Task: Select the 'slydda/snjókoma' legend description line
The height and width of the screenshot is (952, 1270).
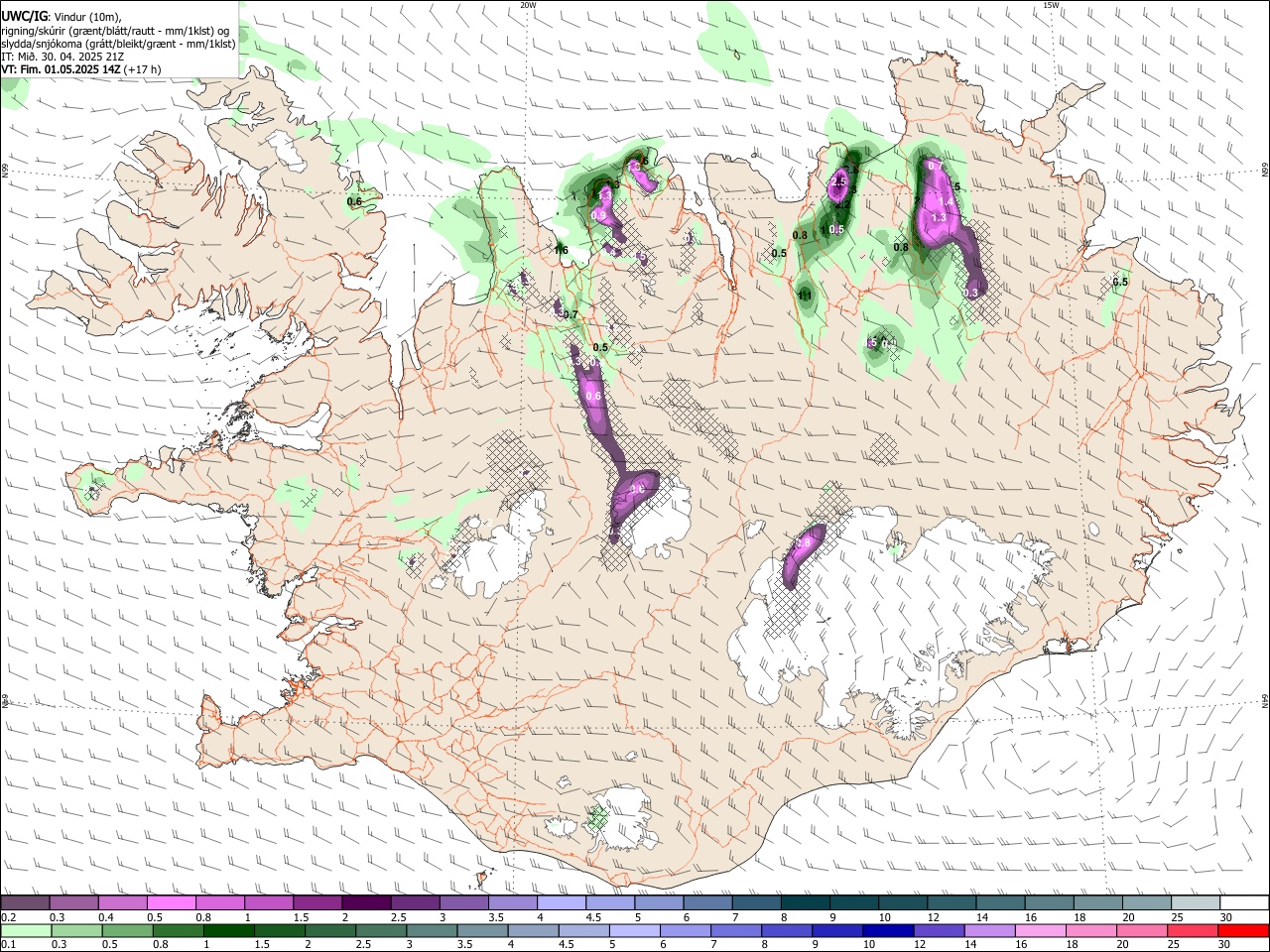Action: [x=118, y=44]
